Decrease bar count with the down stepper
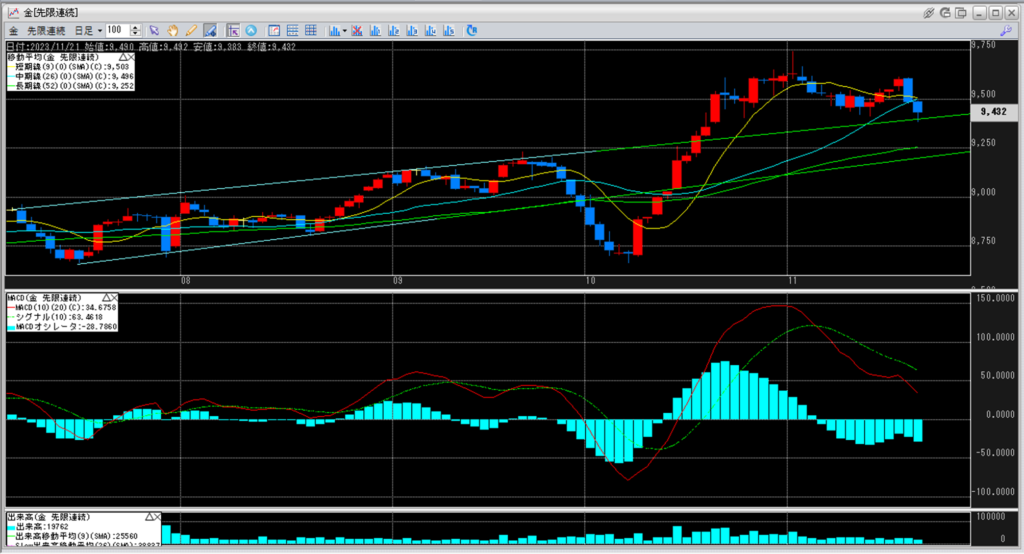This screenshot has width=1024, height=554. 135,33
